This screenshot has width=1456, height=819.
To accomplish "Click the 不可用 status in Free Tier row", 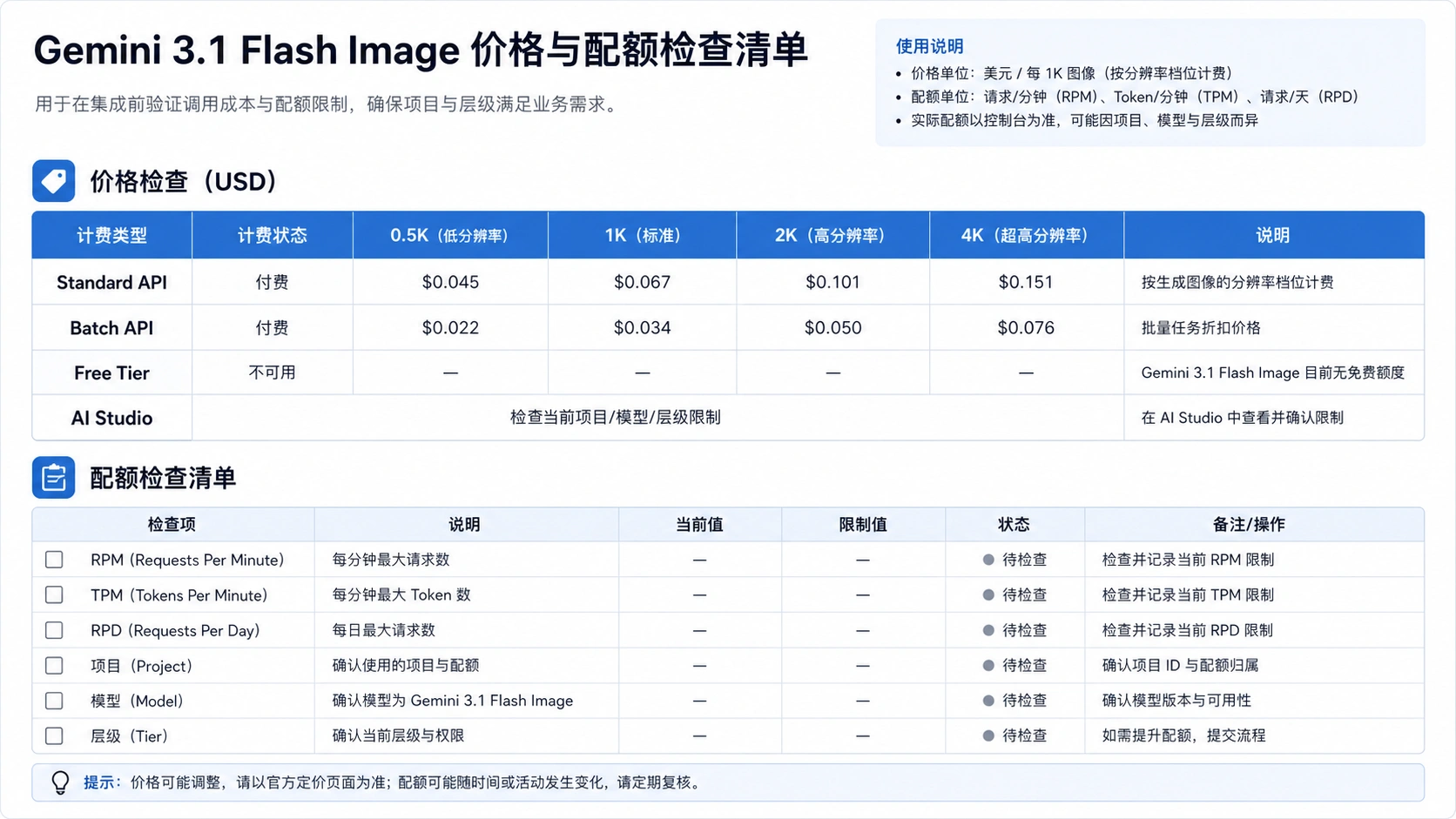I will point(272,373).
